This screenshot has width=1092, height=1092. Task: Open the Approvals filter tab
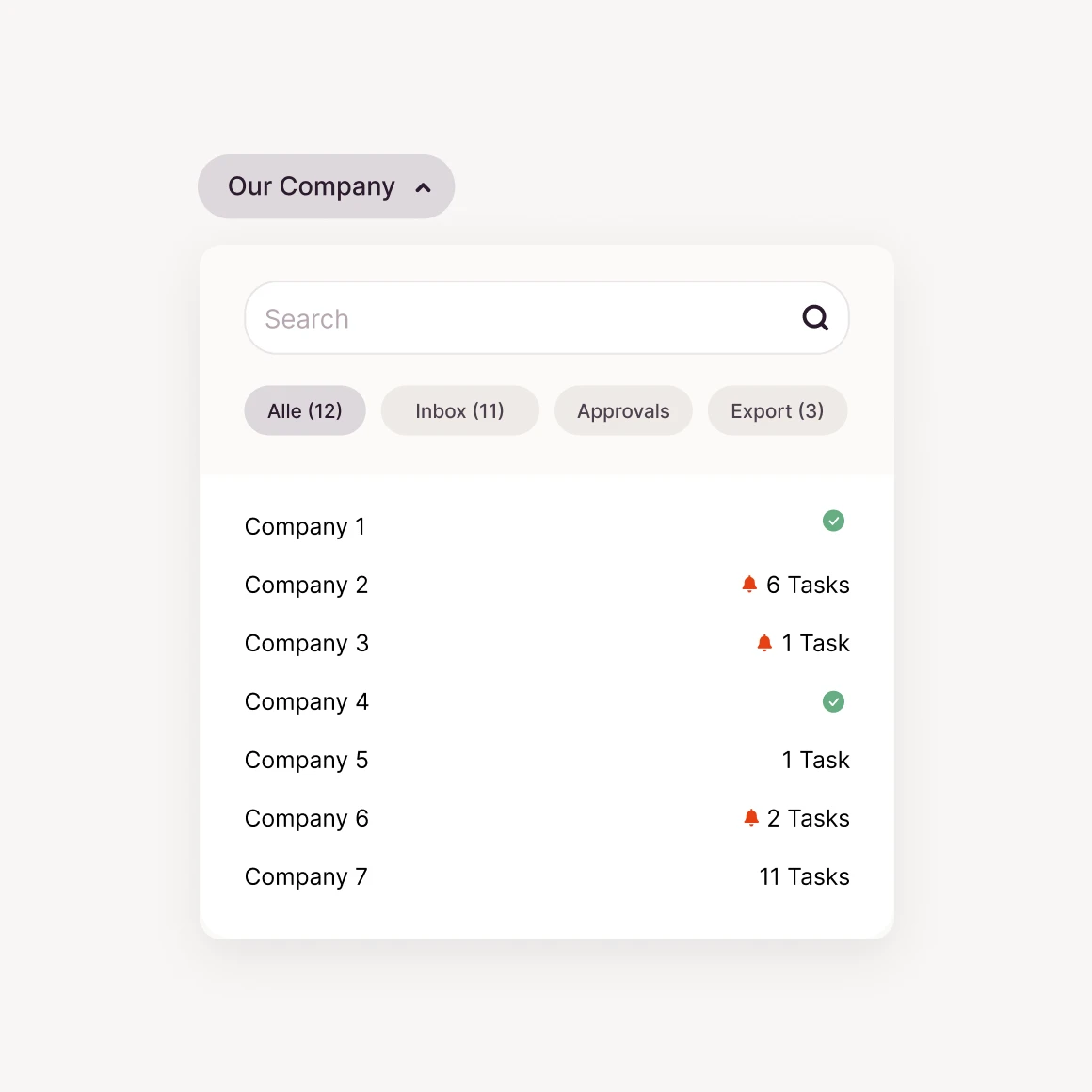tap(623, 410)
